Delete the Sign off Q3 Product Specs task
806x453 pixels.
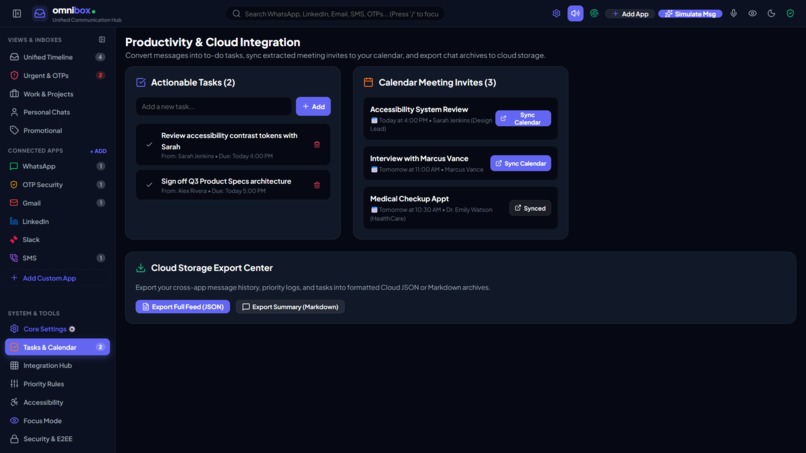(317, 185)
